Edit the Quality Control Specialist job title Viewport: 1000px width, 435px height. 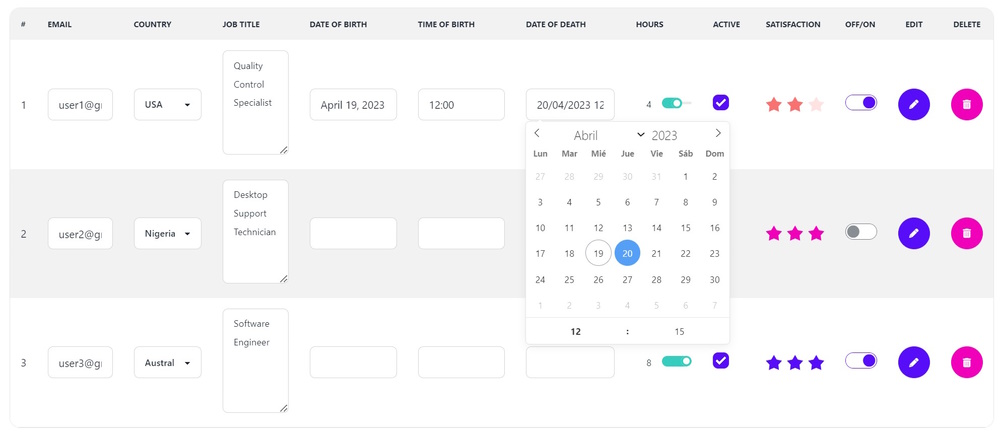[256, 103]
